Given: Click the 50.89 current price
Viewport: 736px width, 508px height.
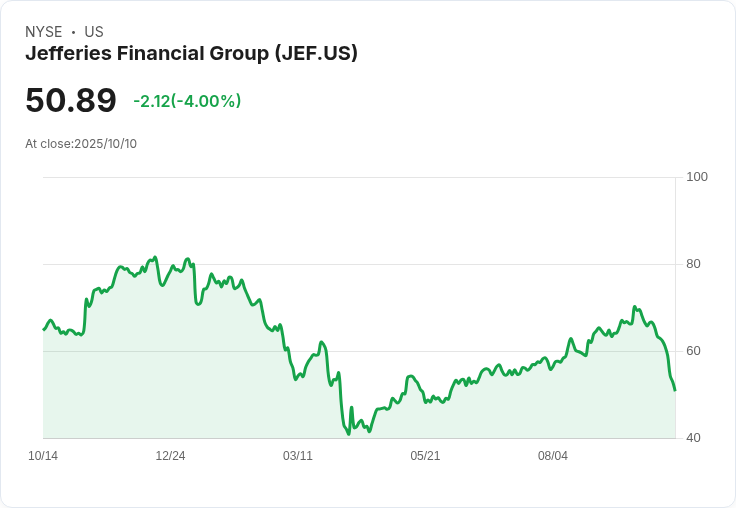Looking at the screenshot, I should tap(71, 101).
